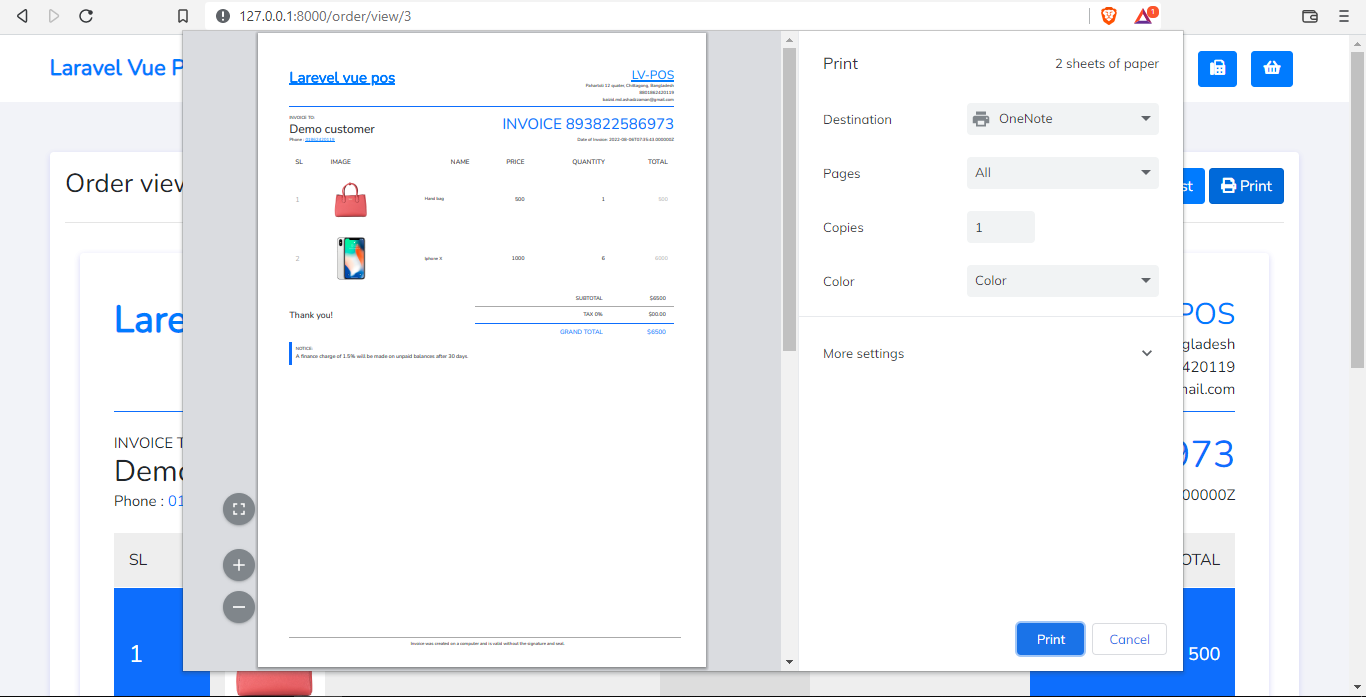1366x697 pixels.
Task: Open the browser hamburger menu
Action: tap(1344, 16)
